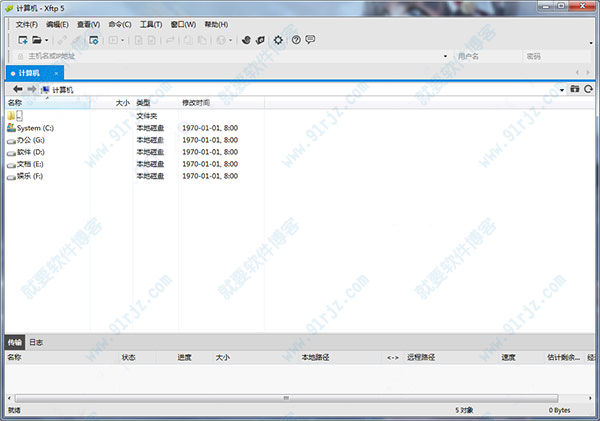Switch to the 日志 tab
Viewport: 600px width, 421px height.
(x=35, y=342)
